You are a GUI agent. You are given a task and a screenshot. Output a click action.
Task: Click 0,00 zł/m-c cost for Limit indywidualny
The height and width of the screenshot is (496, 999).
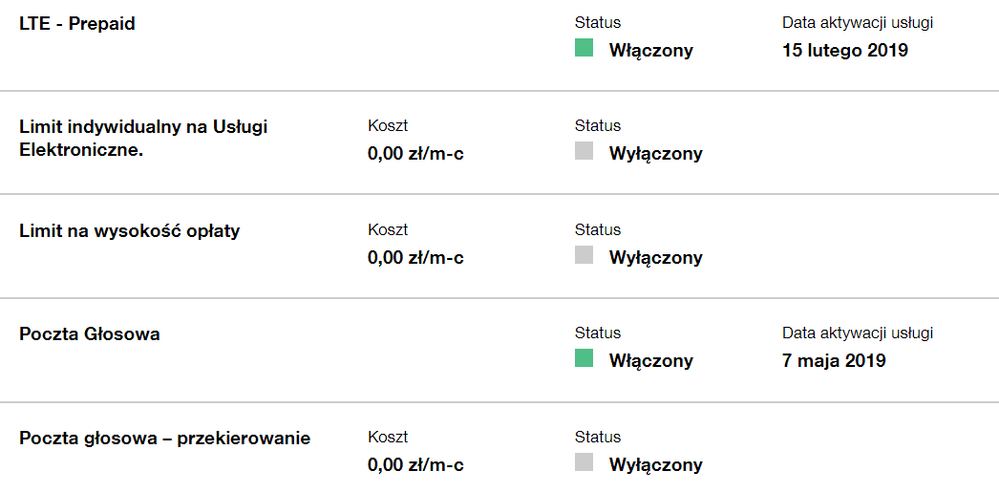pyautogui.click(x=415, y=154)
